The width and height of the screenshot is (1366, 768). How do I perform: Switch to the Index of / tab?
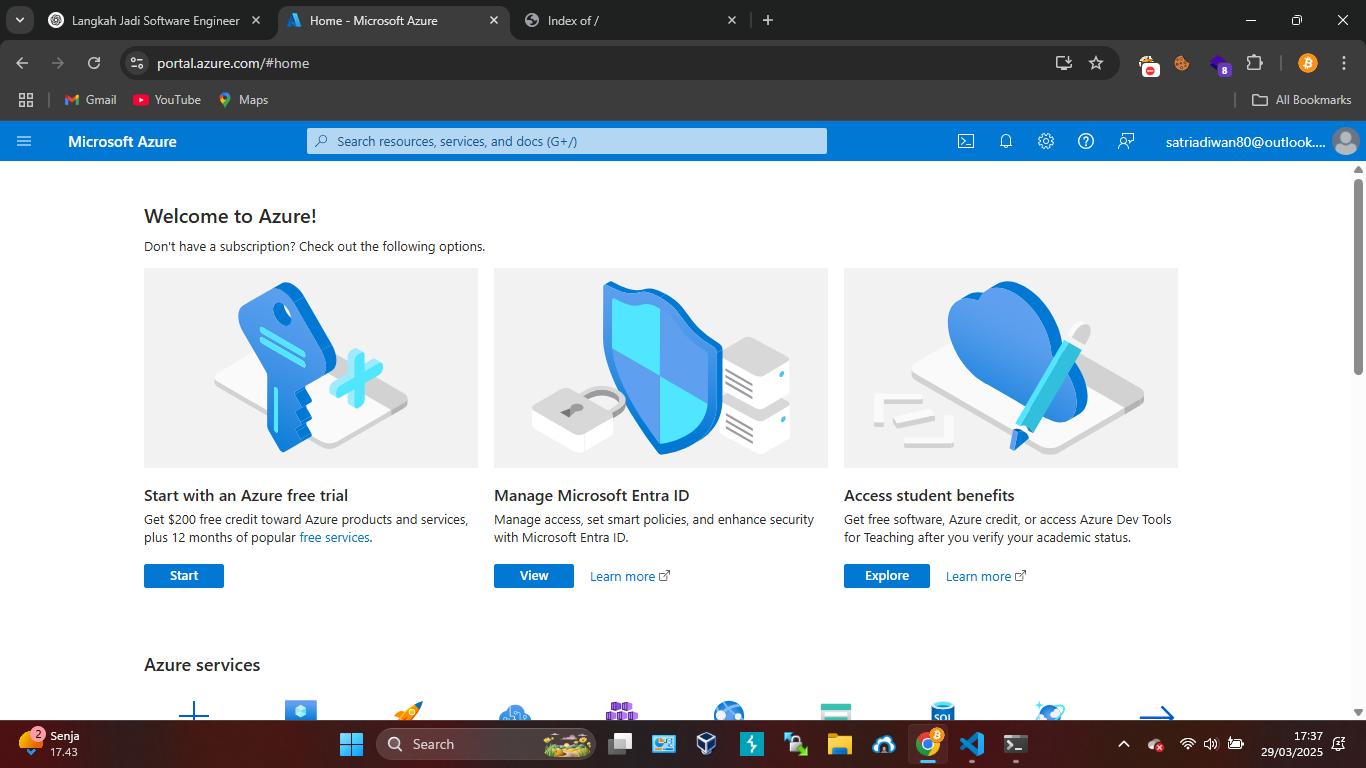tap(630, 20)
